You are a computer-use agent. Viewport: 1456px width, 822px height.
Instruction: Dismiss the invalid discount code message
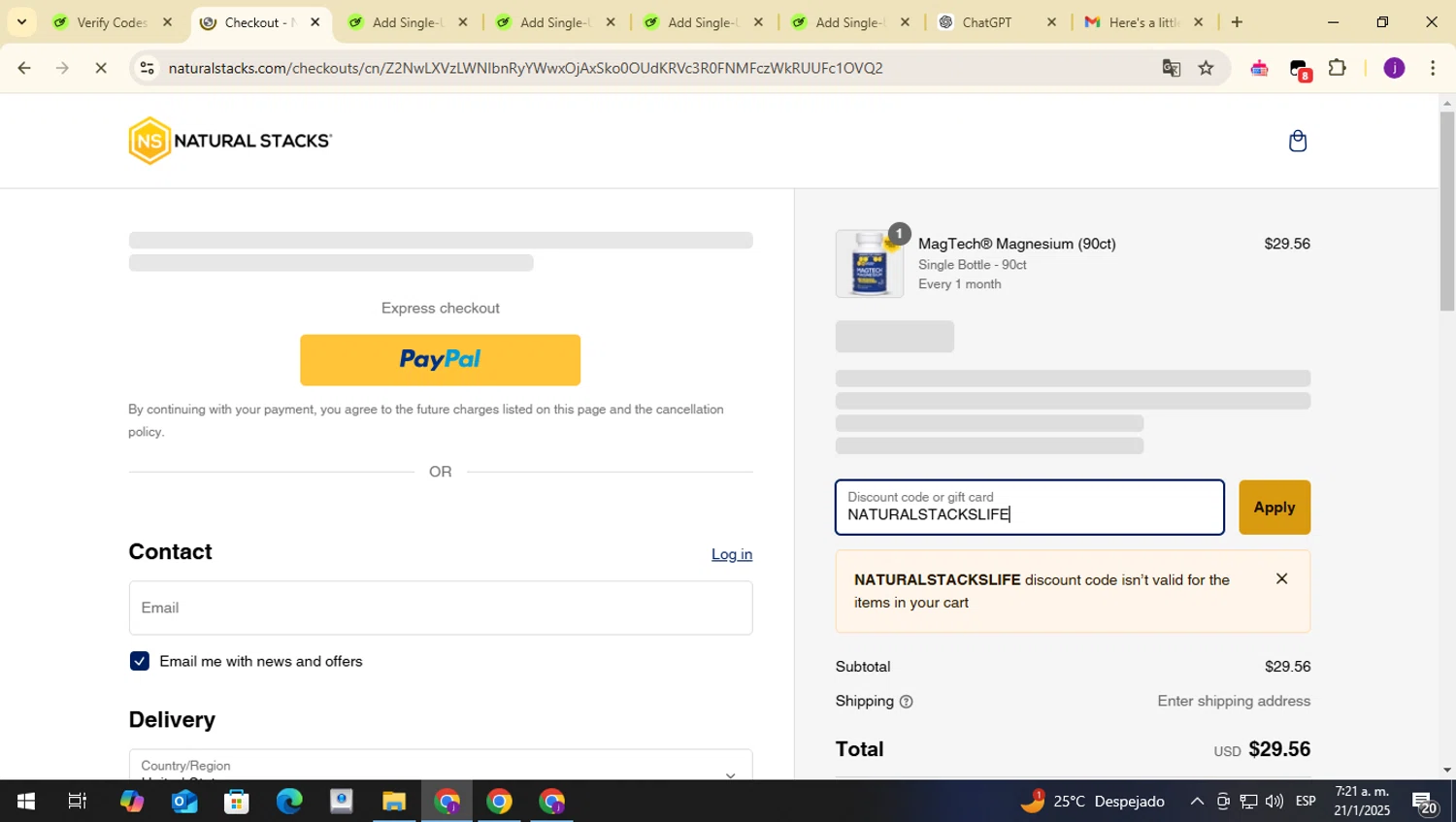pos(1281,578)
